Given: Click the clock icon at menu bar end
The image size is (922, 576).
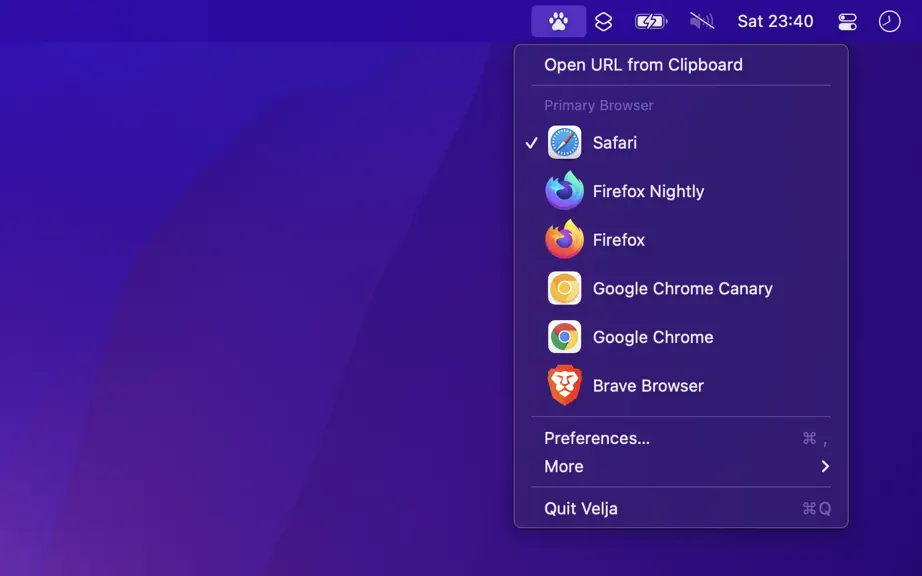Looking at the screenshot, I should (889, 22).
